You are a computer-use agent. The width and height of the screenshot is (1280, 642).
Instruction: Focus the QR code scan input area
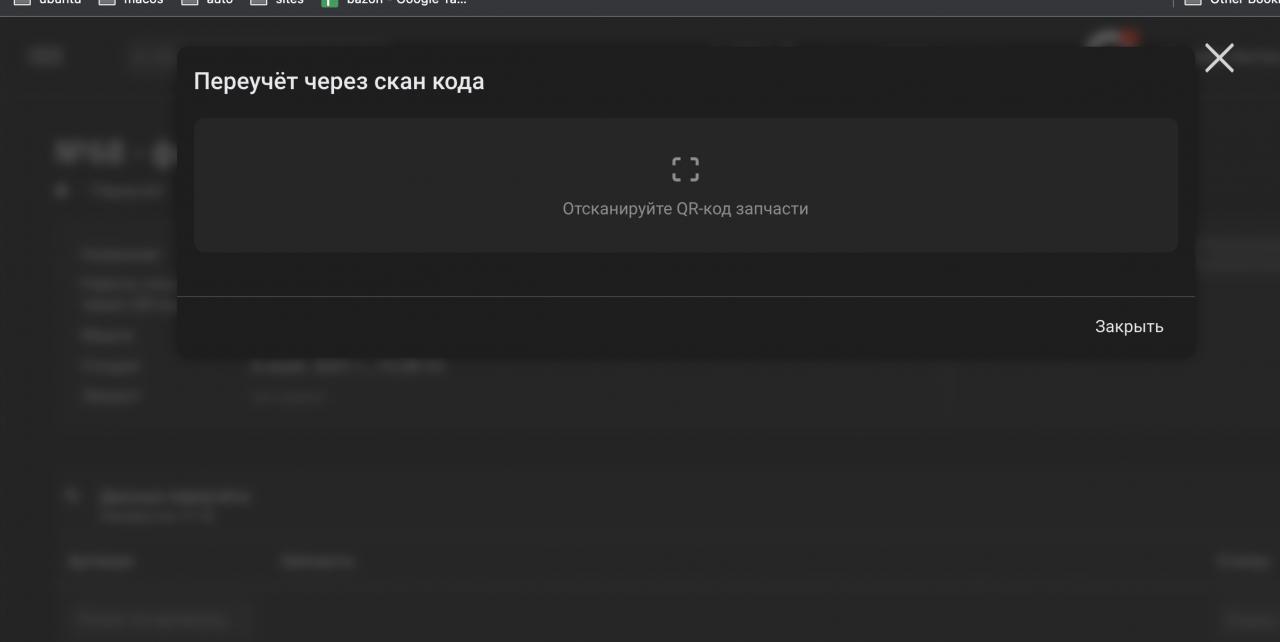click(685, 185)
